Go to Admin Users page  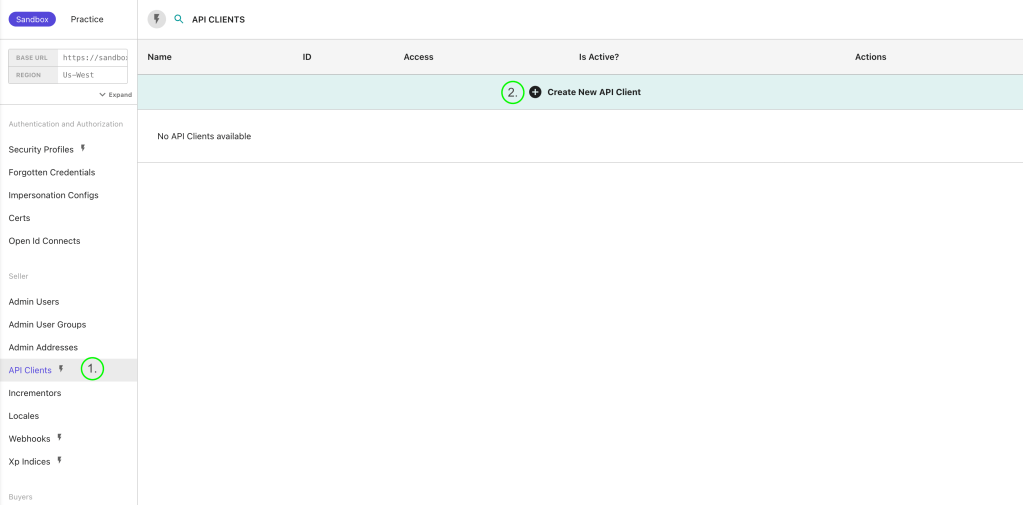pyautogui.click(x=34, y=301)
